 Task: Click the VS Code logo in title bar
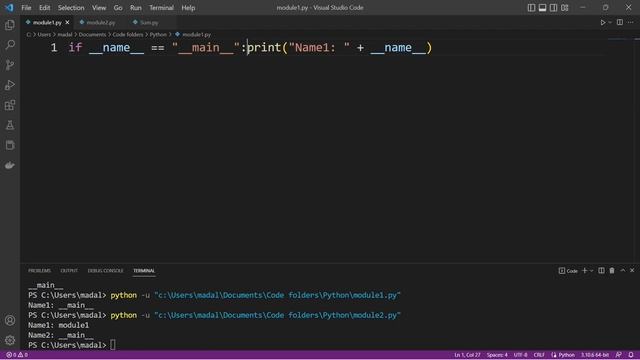coord(9,7)
